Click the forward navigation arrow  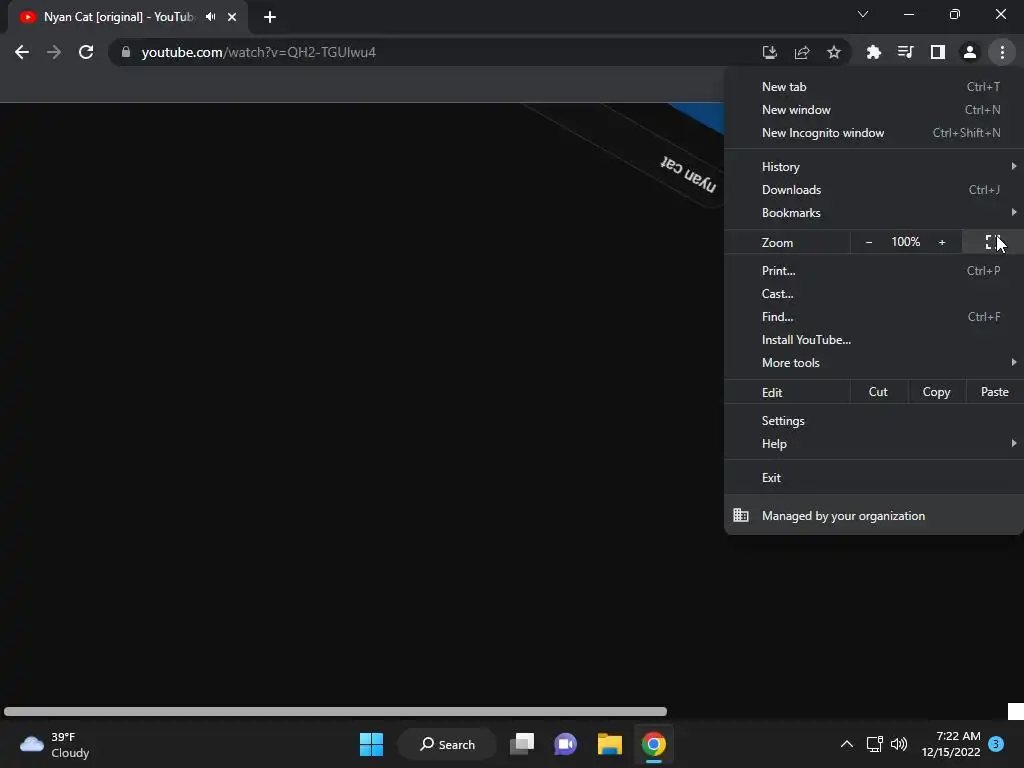54,52
